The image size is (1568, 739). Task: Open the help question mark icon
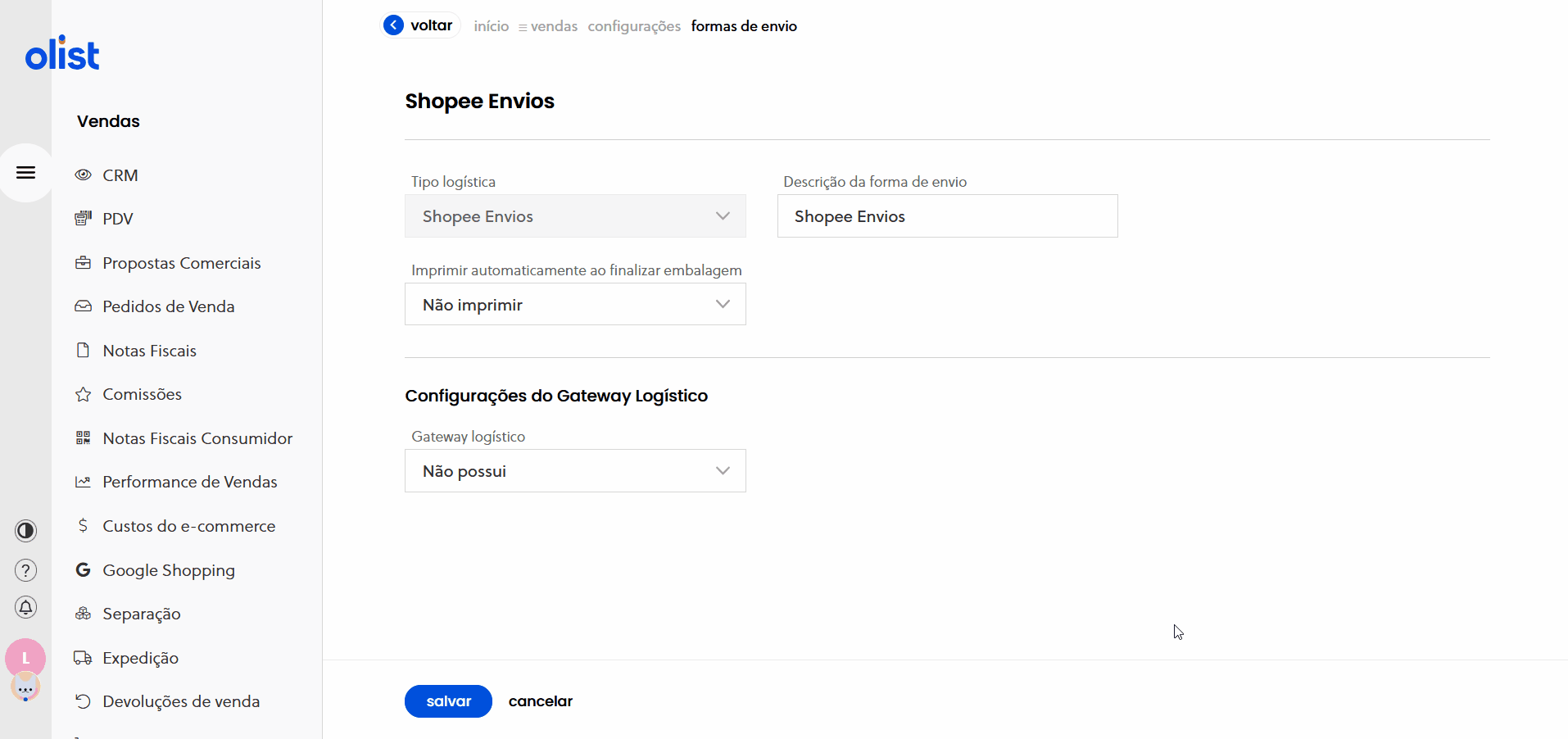click(x=26, y=570)
